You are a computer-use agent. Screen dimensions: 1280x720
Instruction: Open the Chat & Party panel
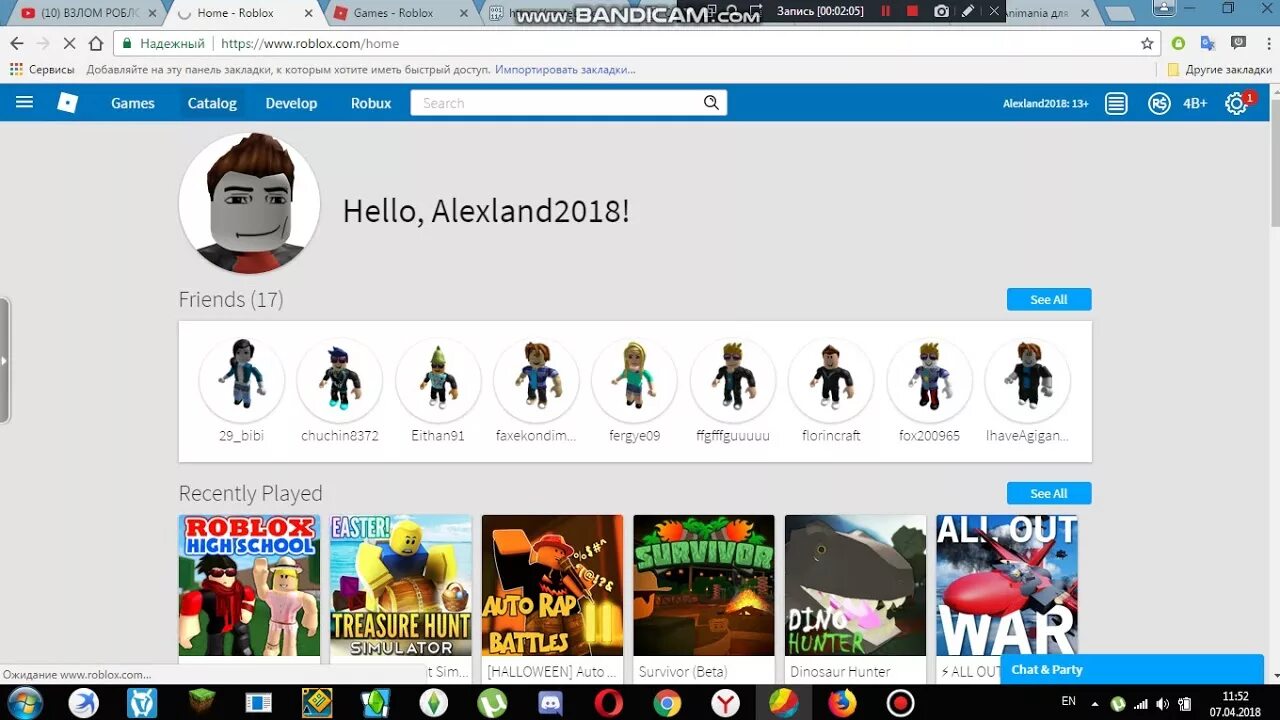tap(1132, 669)
